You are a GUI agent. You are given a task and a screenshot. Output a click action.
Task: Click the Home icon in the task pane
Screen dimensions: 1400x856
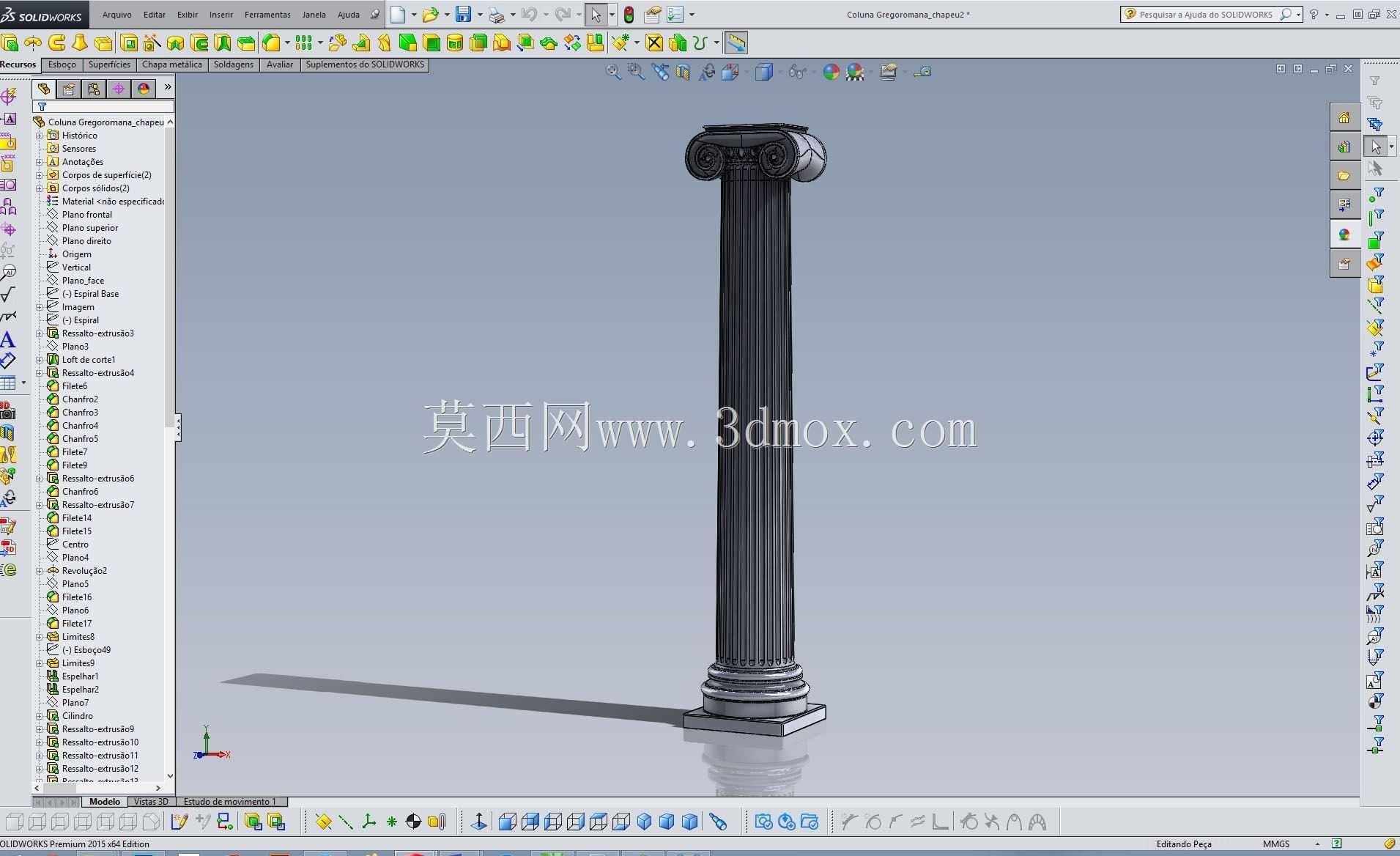coord(1344,118)
